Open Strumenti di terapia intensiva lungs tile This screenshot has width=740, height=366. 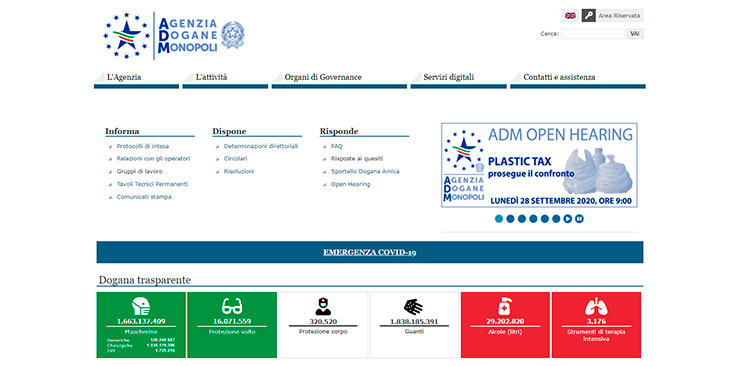pos(596,324)
